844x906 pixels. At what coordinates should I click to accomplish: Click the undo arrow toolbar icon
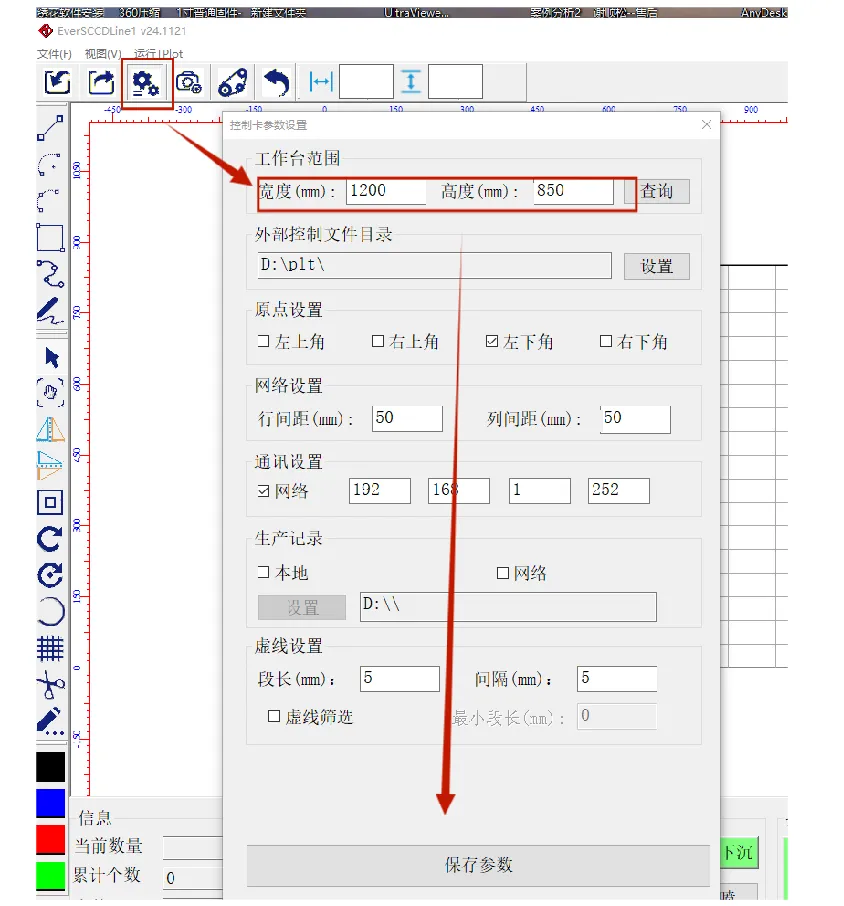tap(277, 83)
